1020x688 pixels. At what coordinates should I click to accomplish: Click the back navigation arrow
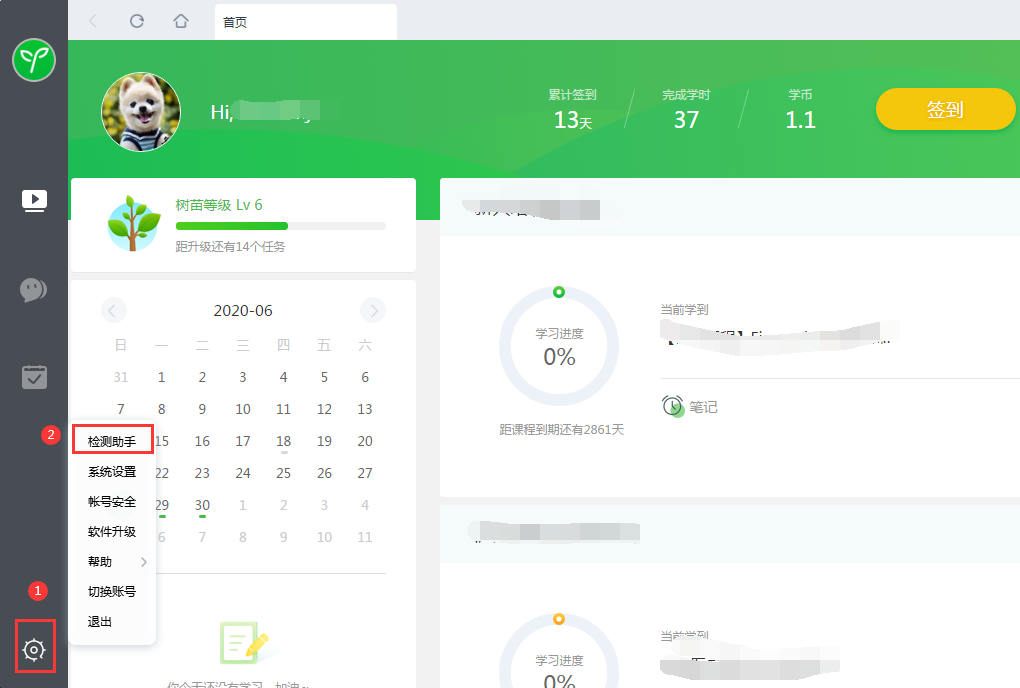(93, 21)
